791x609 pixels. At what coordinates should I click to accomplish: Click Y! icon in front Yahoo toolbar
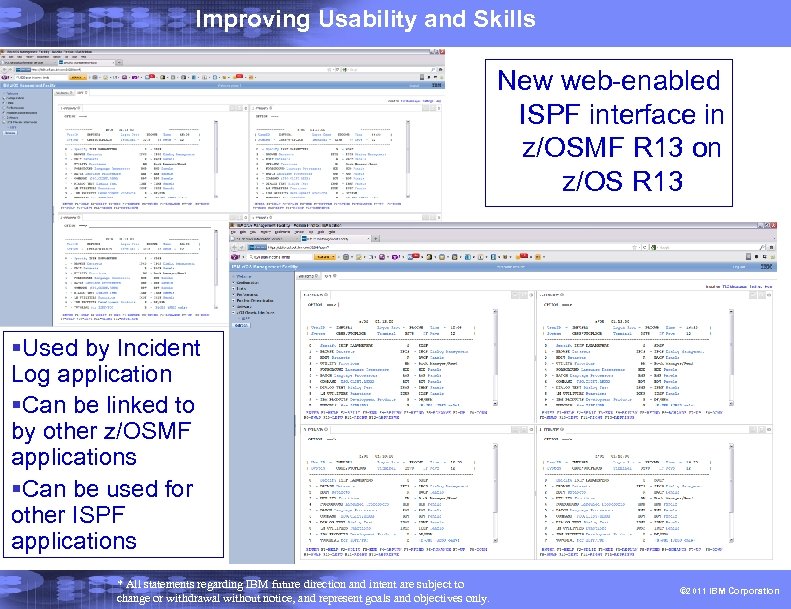pos(396,257)
